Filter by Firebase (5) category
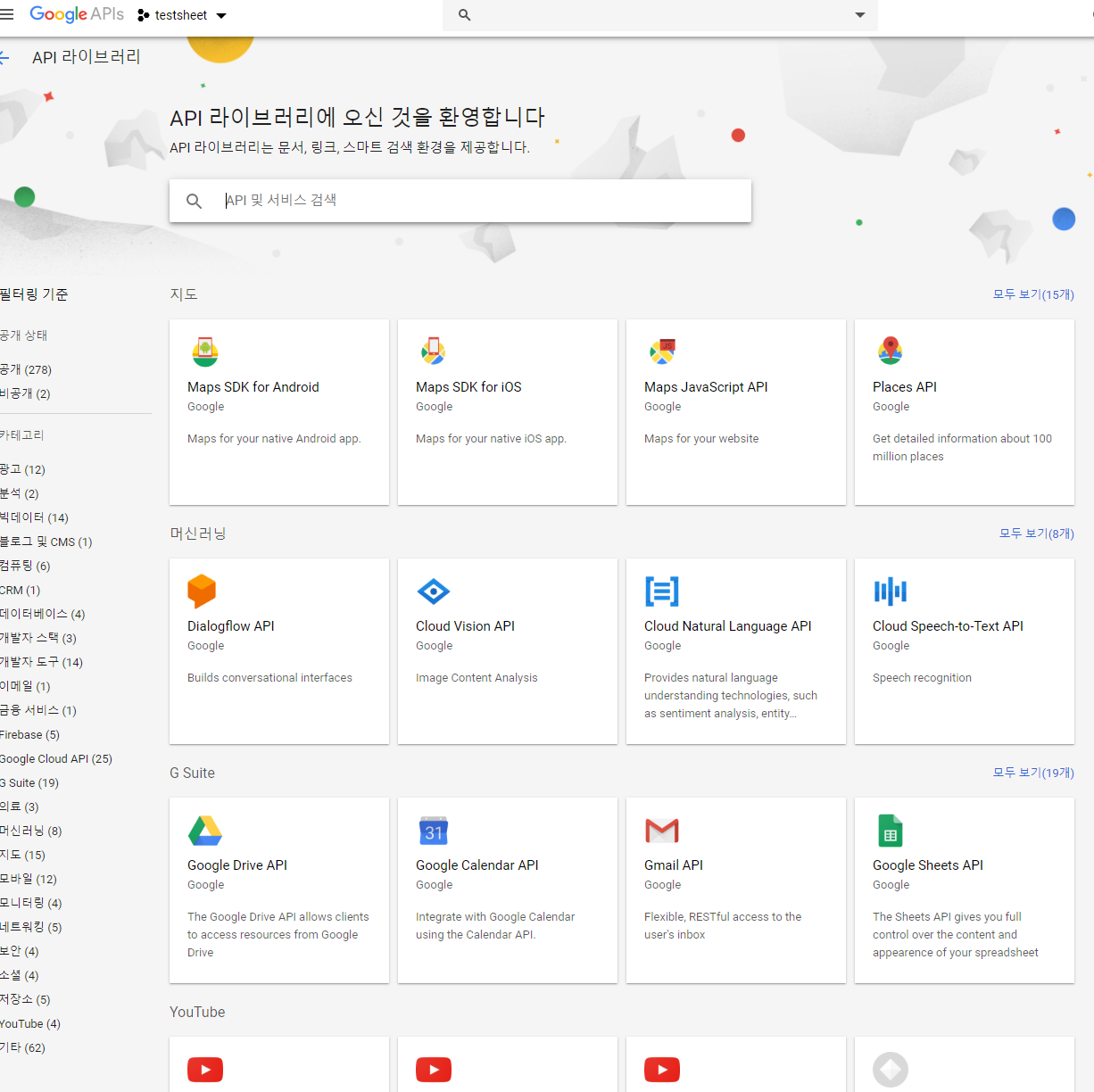This screenshot has width=1094, height=1092. pos(29,734)
